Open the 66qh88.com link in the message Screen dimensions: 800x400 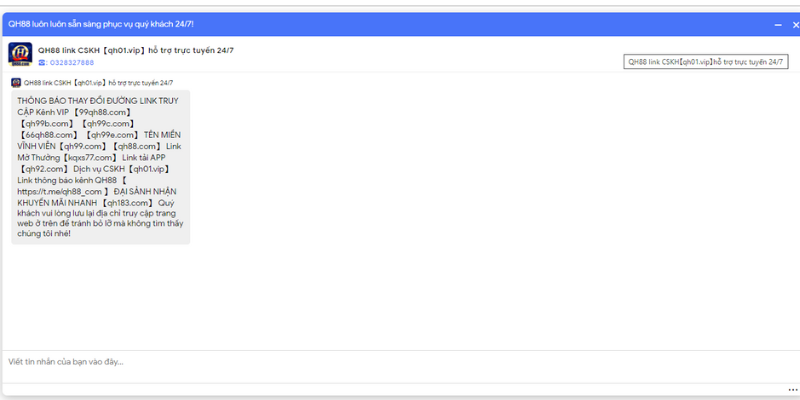pos(49,134)
